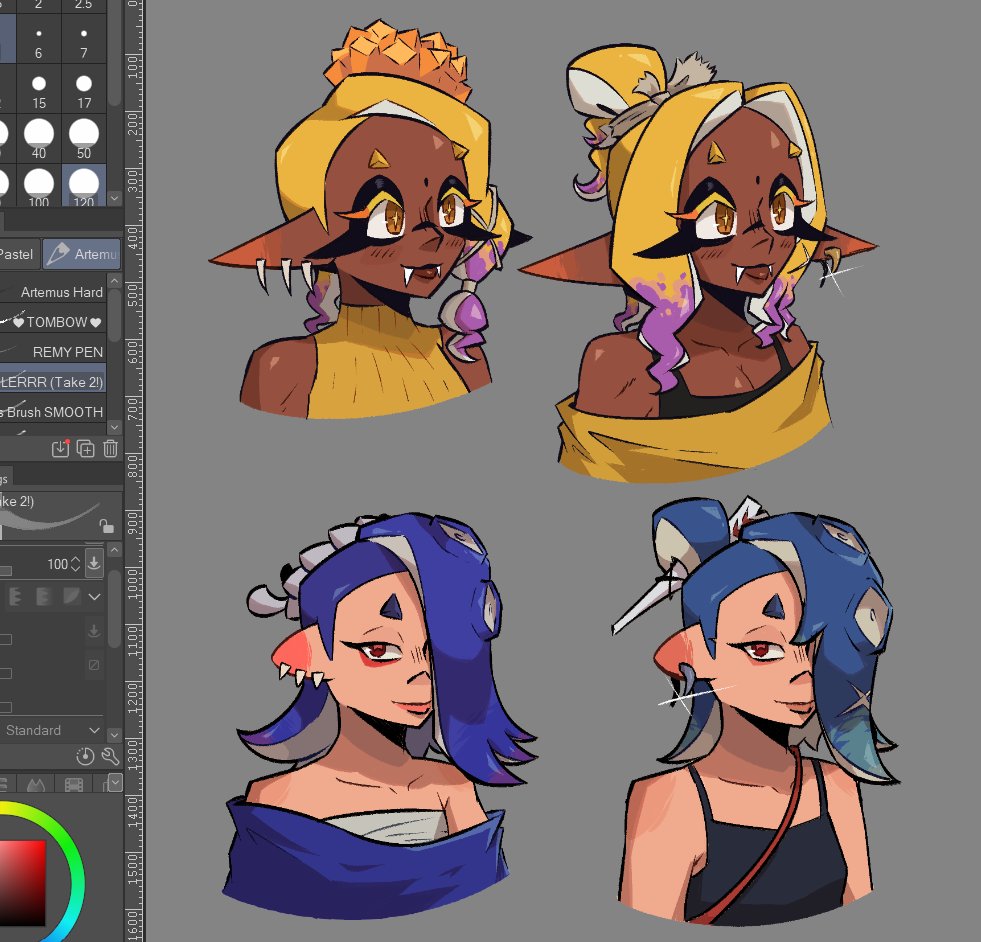981x942 pixels.
Task: Click the duplicate sub tool icon
Action: point(85,448)
